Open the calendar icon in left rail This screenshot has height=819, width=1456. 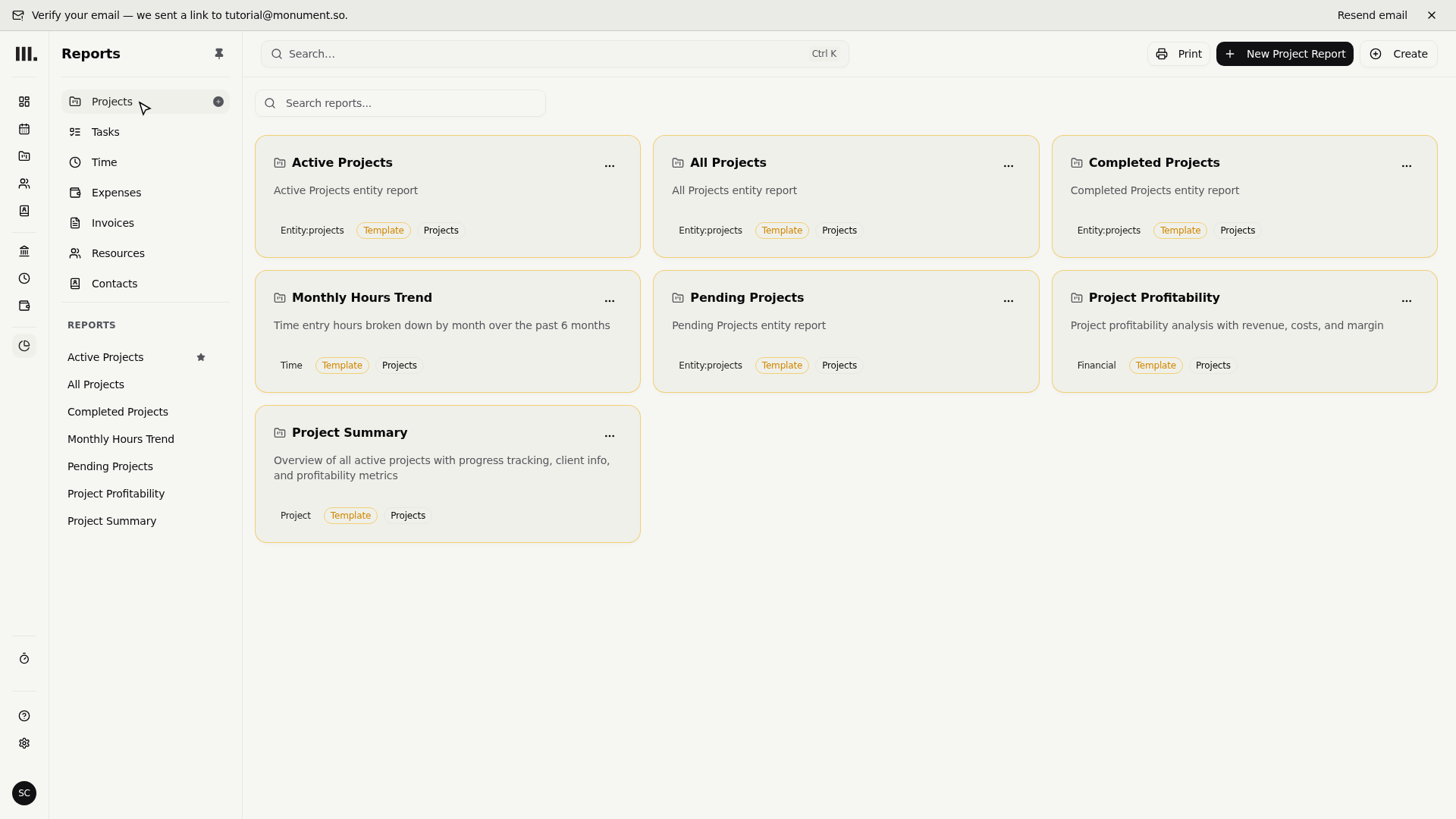24,129
